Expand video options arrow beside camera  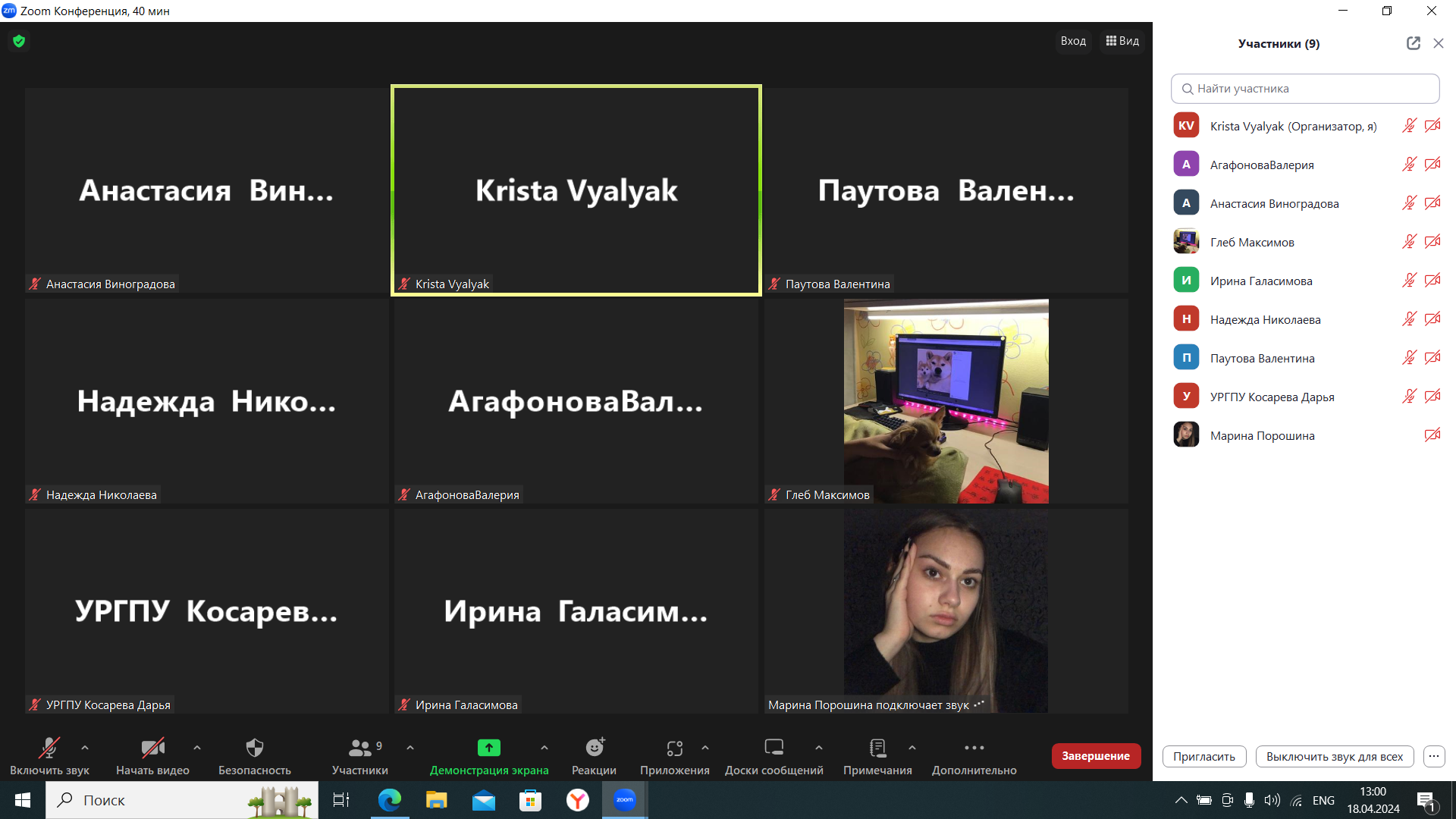click(x=197, y=748)
